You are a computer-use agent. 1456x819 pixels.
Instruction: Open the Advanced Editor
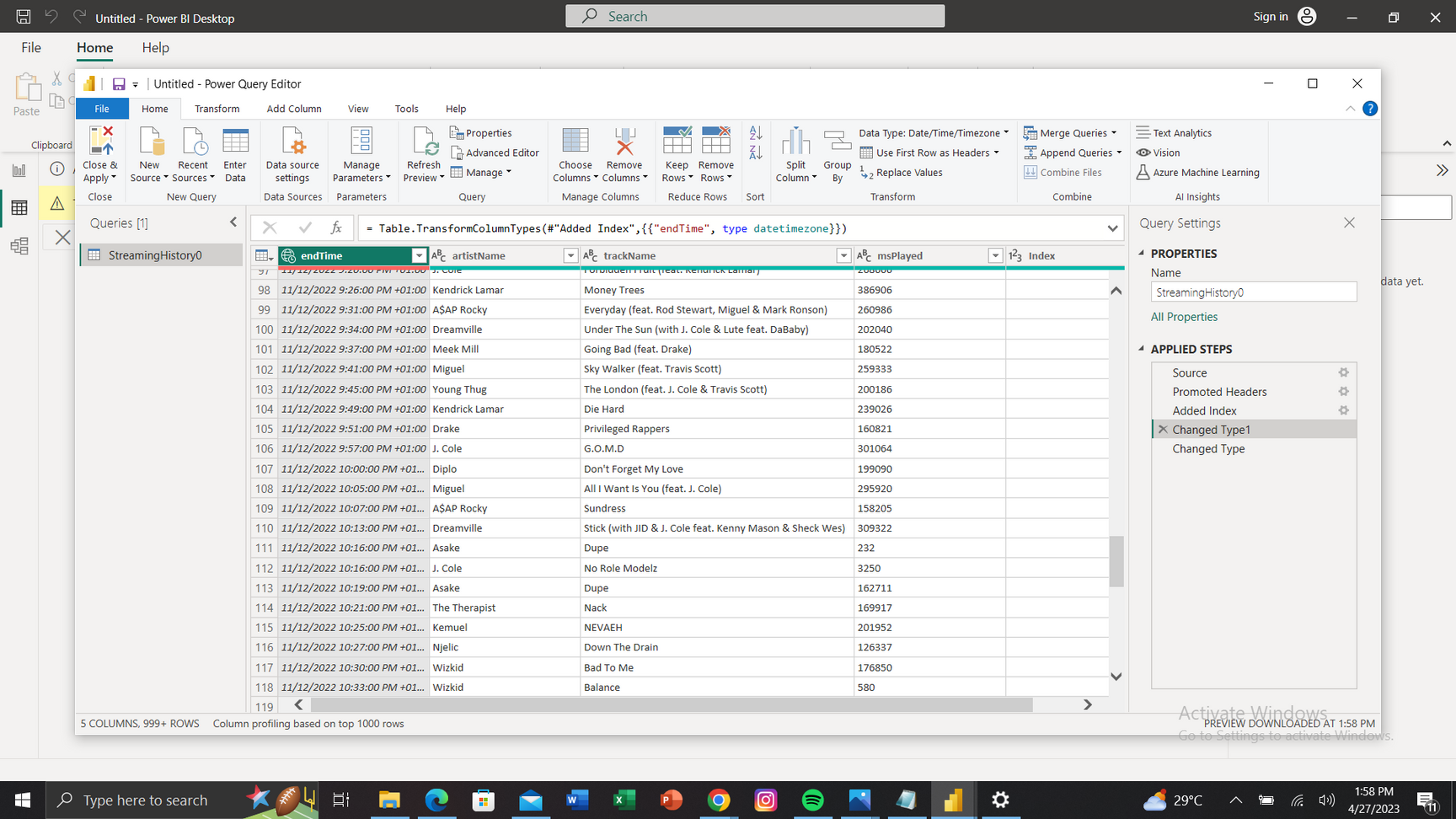(495, 153)
